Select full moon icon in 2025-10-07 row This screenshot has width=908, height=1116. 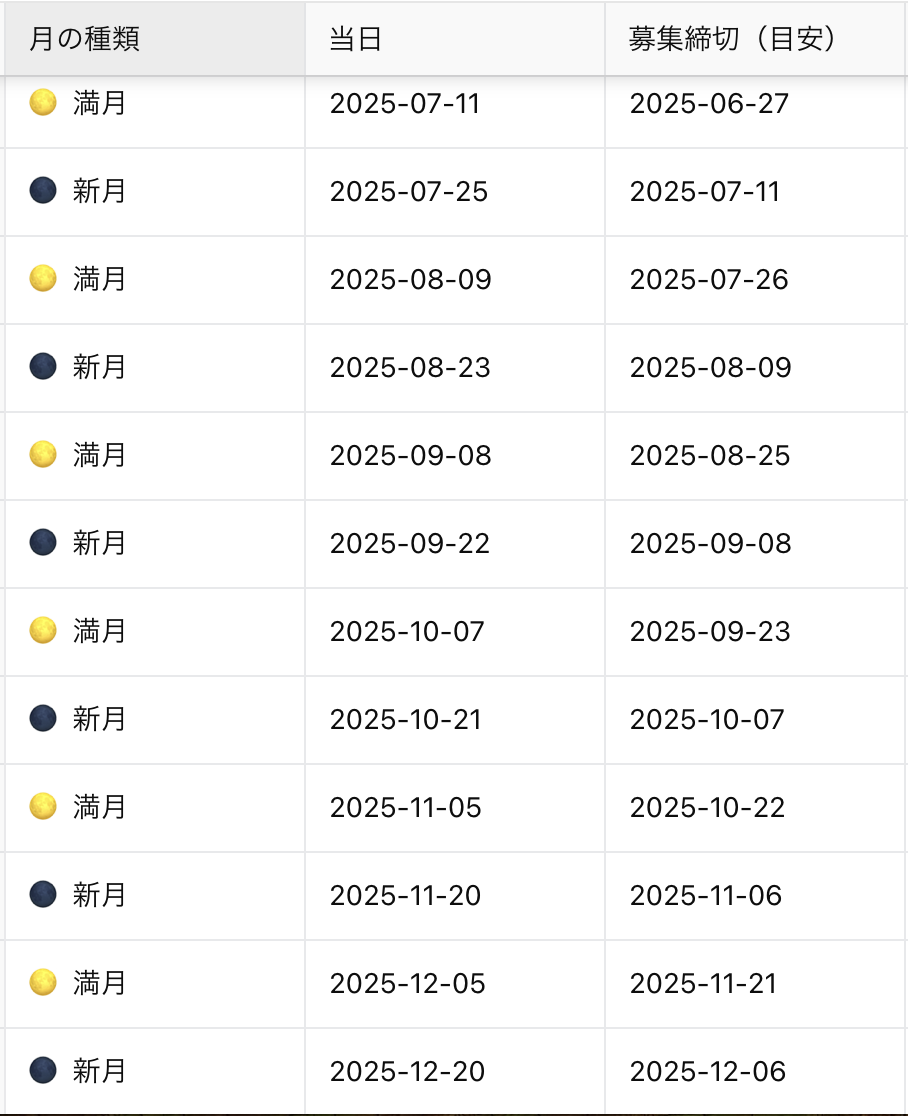coord(43,631)
